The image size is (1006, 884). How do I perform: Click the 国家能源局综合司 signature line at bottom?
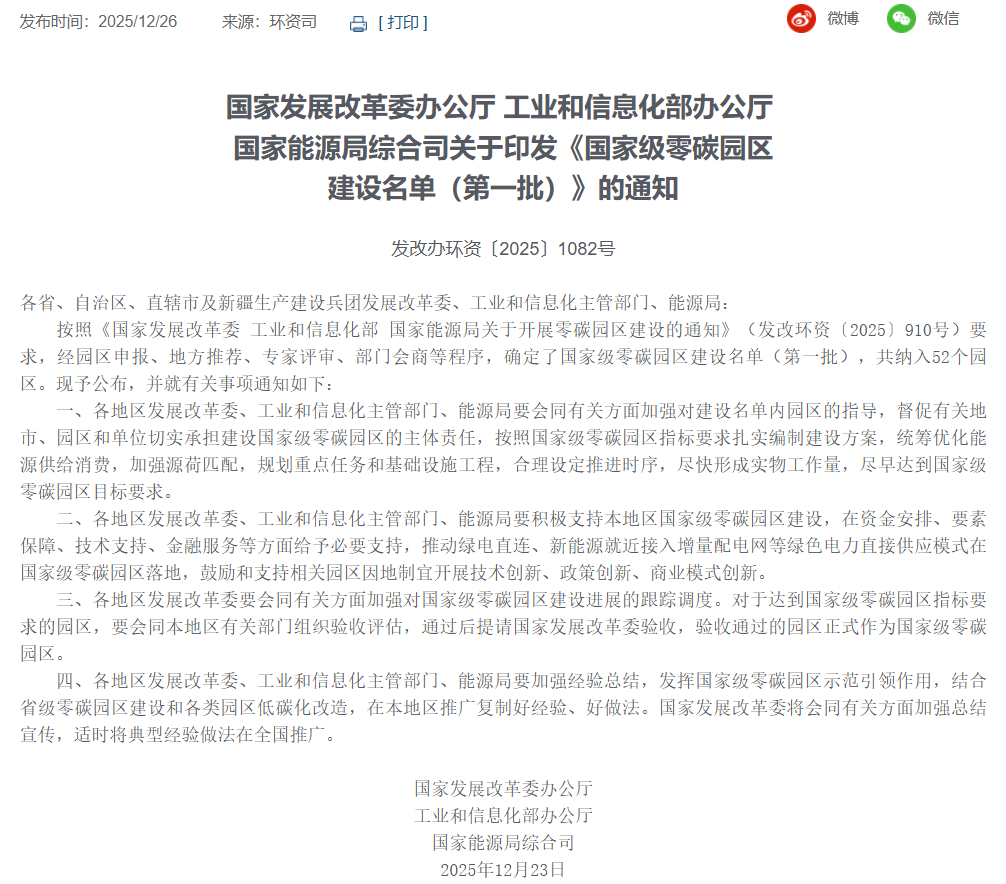point(503,842)
